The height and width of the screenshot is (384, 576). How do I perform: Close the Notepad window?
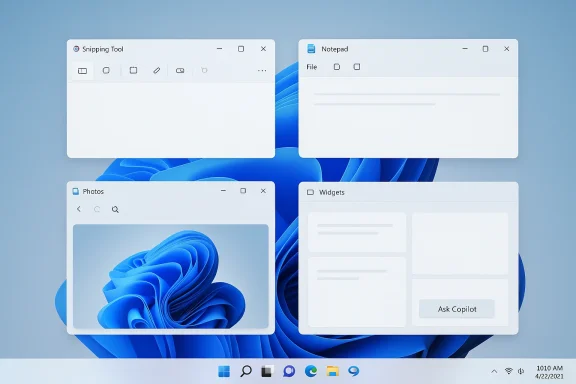coord(507,49)
